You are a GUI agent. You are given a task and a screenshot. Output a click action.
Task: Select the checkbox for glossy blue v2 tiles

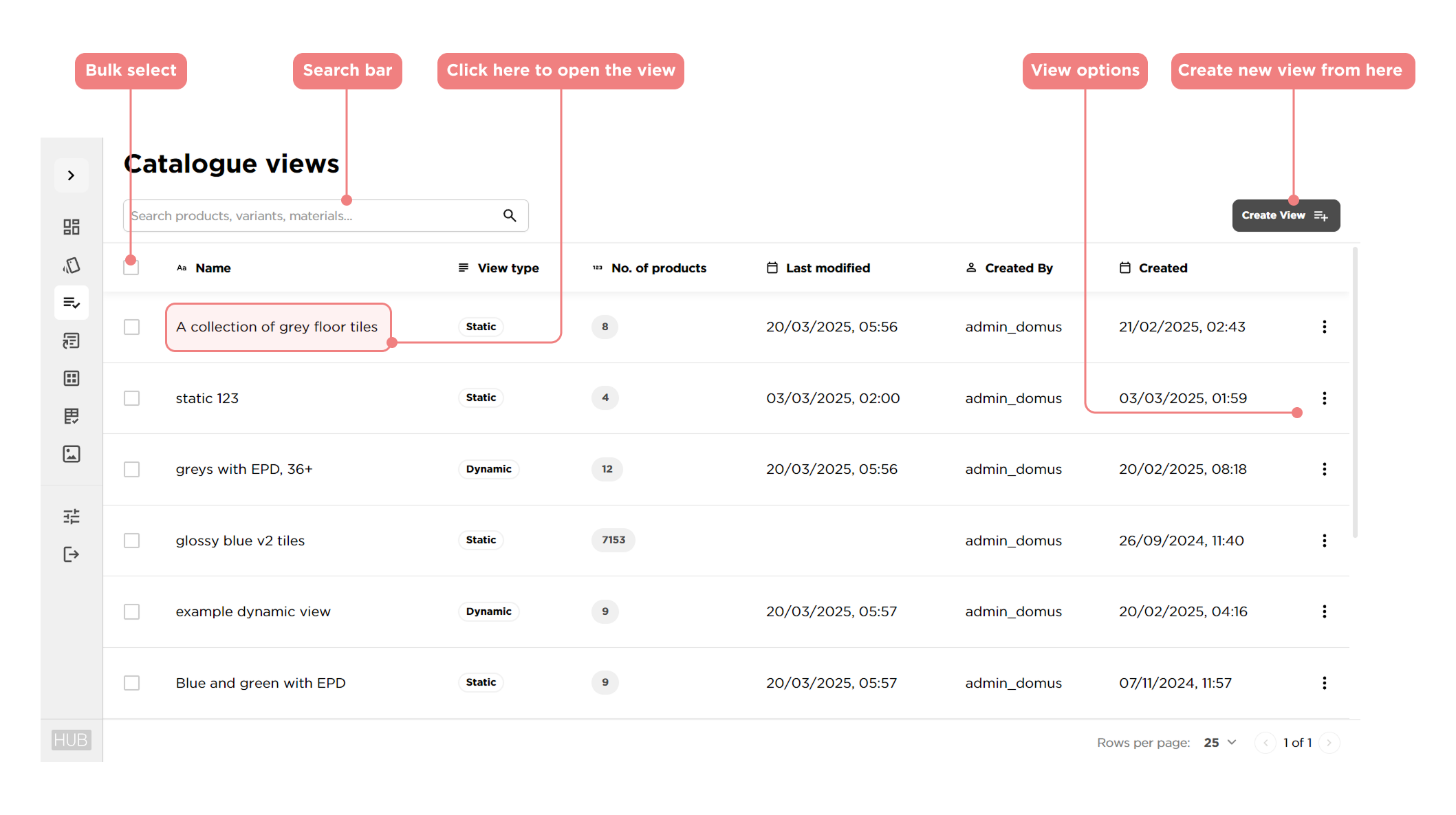point(131,541)
